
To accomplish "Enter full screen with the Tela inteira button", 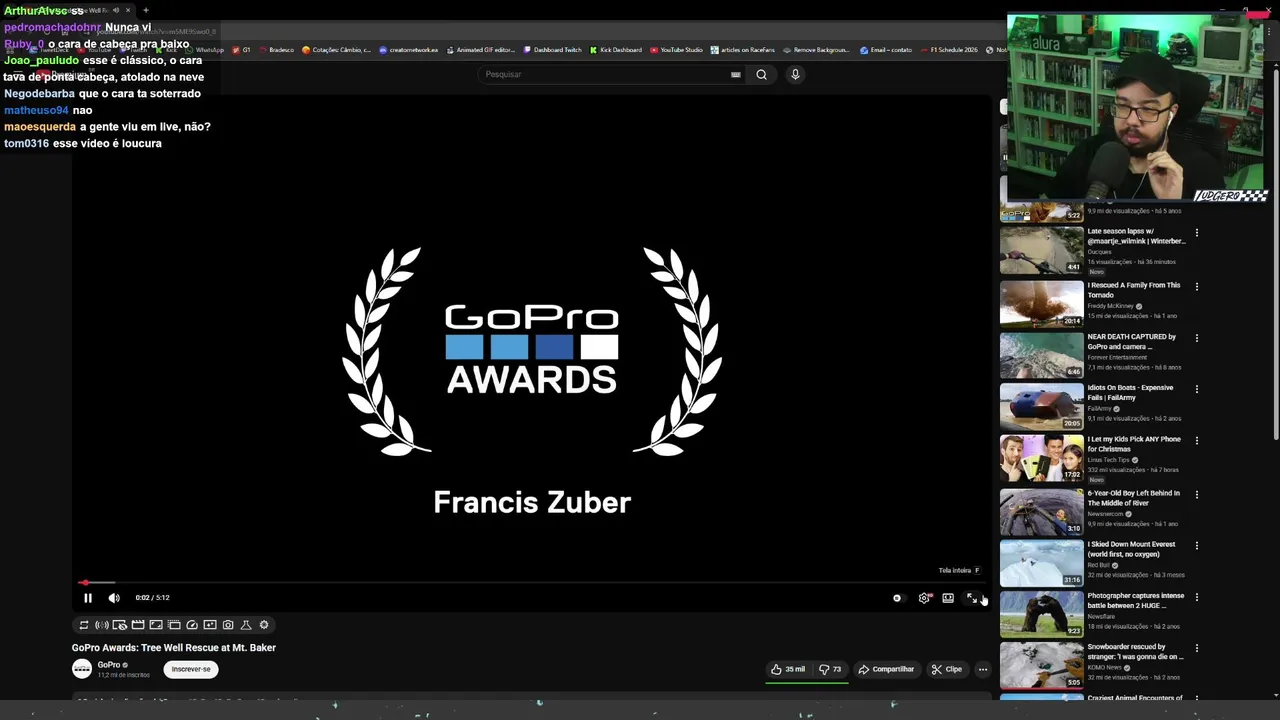I will click(x=972, y=598).
